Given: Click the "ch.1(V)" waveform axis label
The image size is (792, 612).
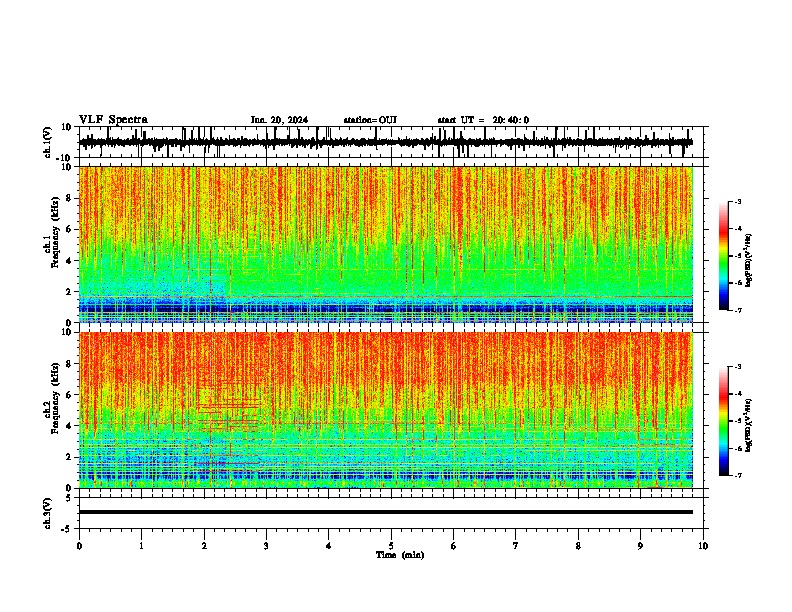Looking at the screenshot, I should pos(48,142).
